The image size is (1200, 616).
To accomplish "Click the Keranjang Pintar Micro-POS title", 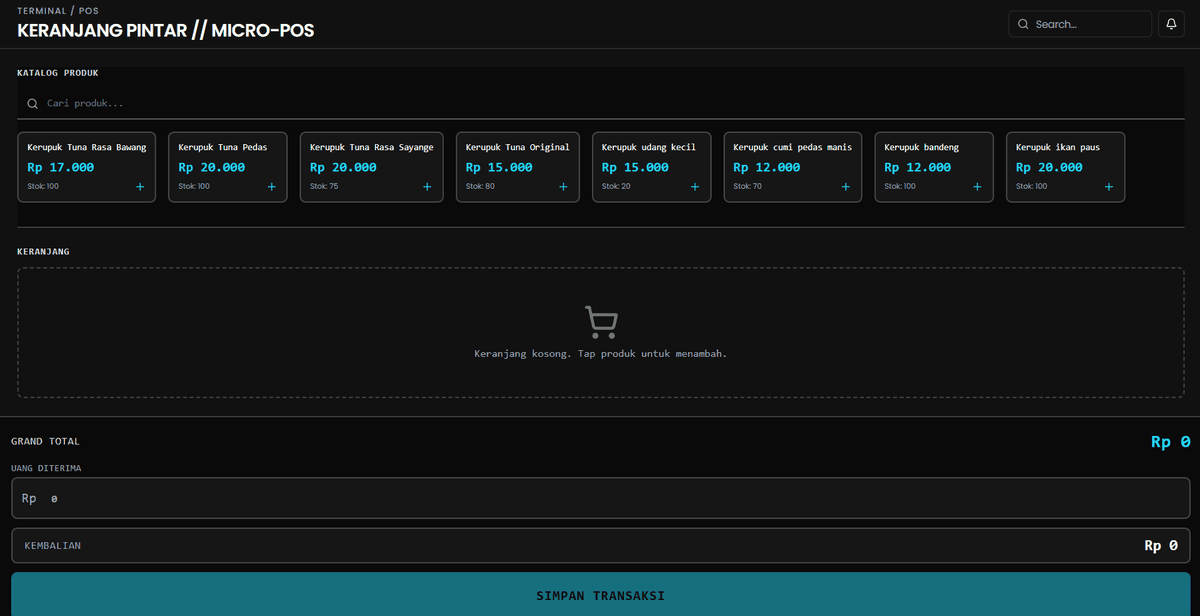I will click(x=166, y=31).
